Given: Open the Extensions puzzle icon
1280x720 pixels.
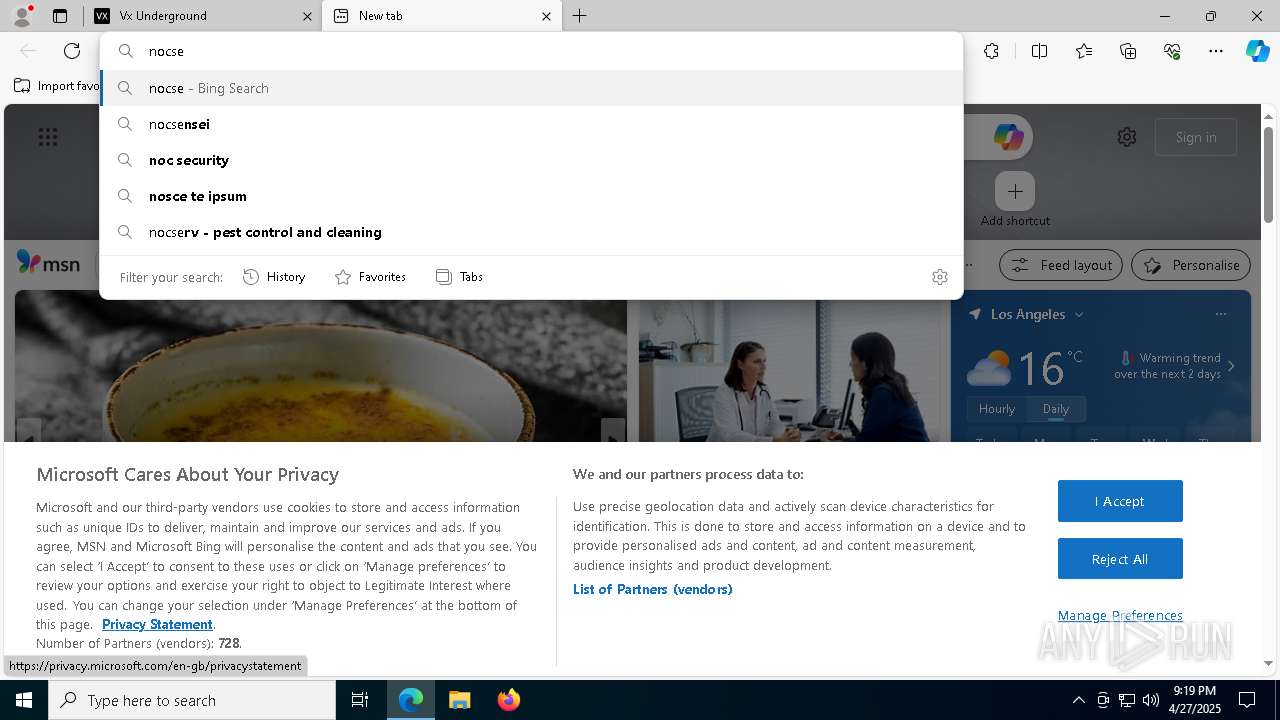Looking at the screenshot, I should pos(991,51).
